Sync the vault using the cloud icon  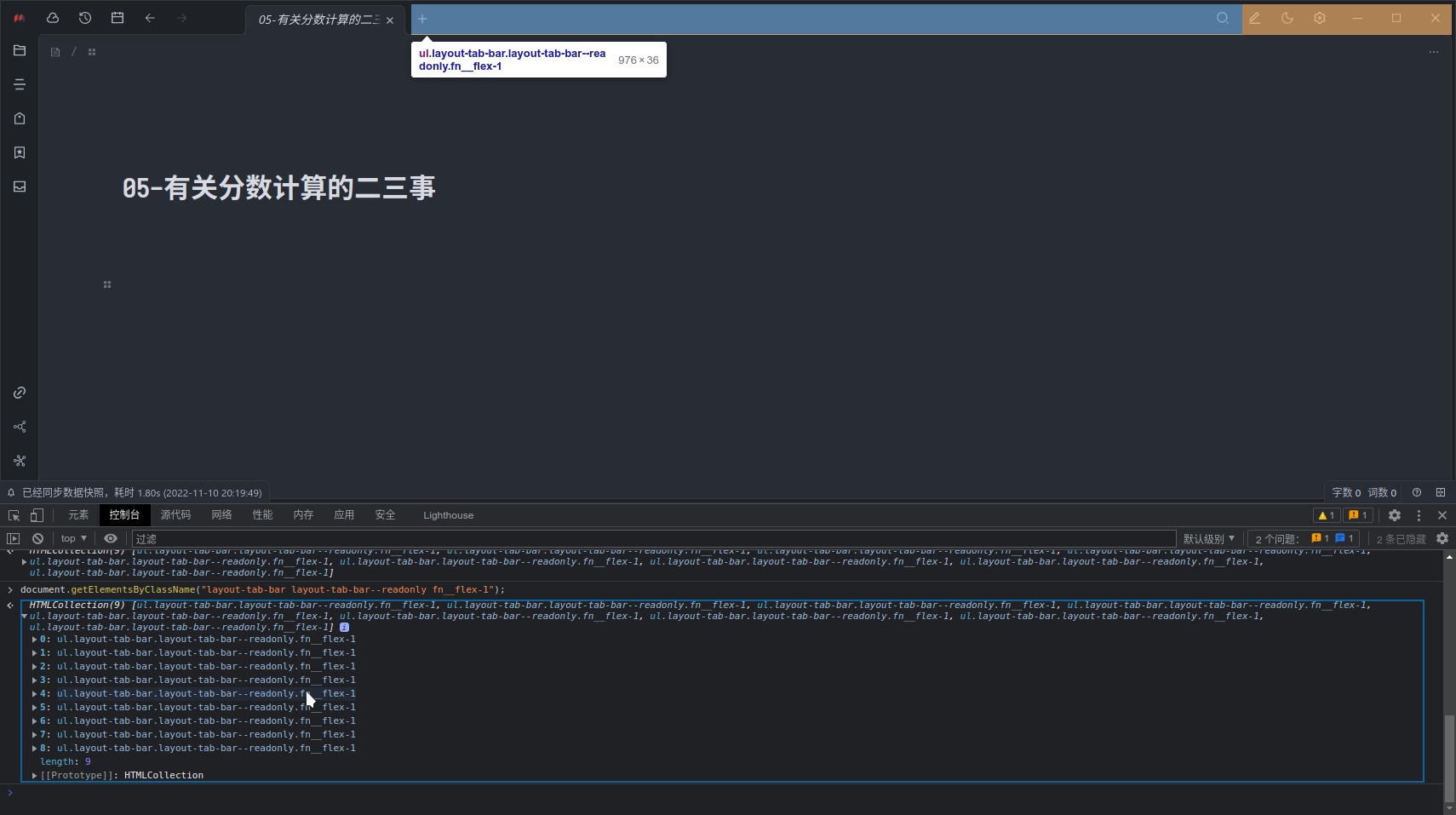tap(52, 18)
